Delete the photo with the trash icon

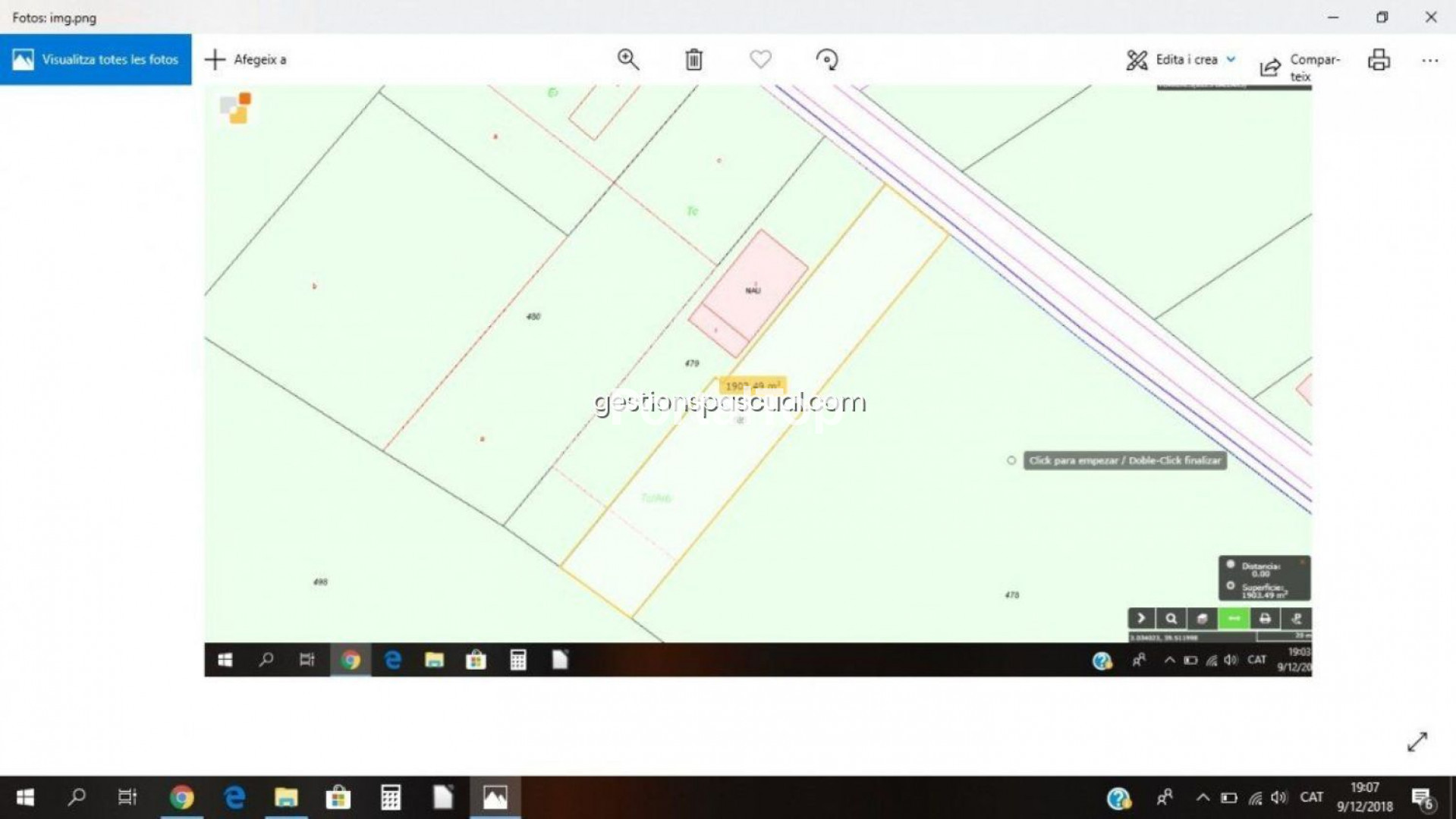click(x=693, y=59)
